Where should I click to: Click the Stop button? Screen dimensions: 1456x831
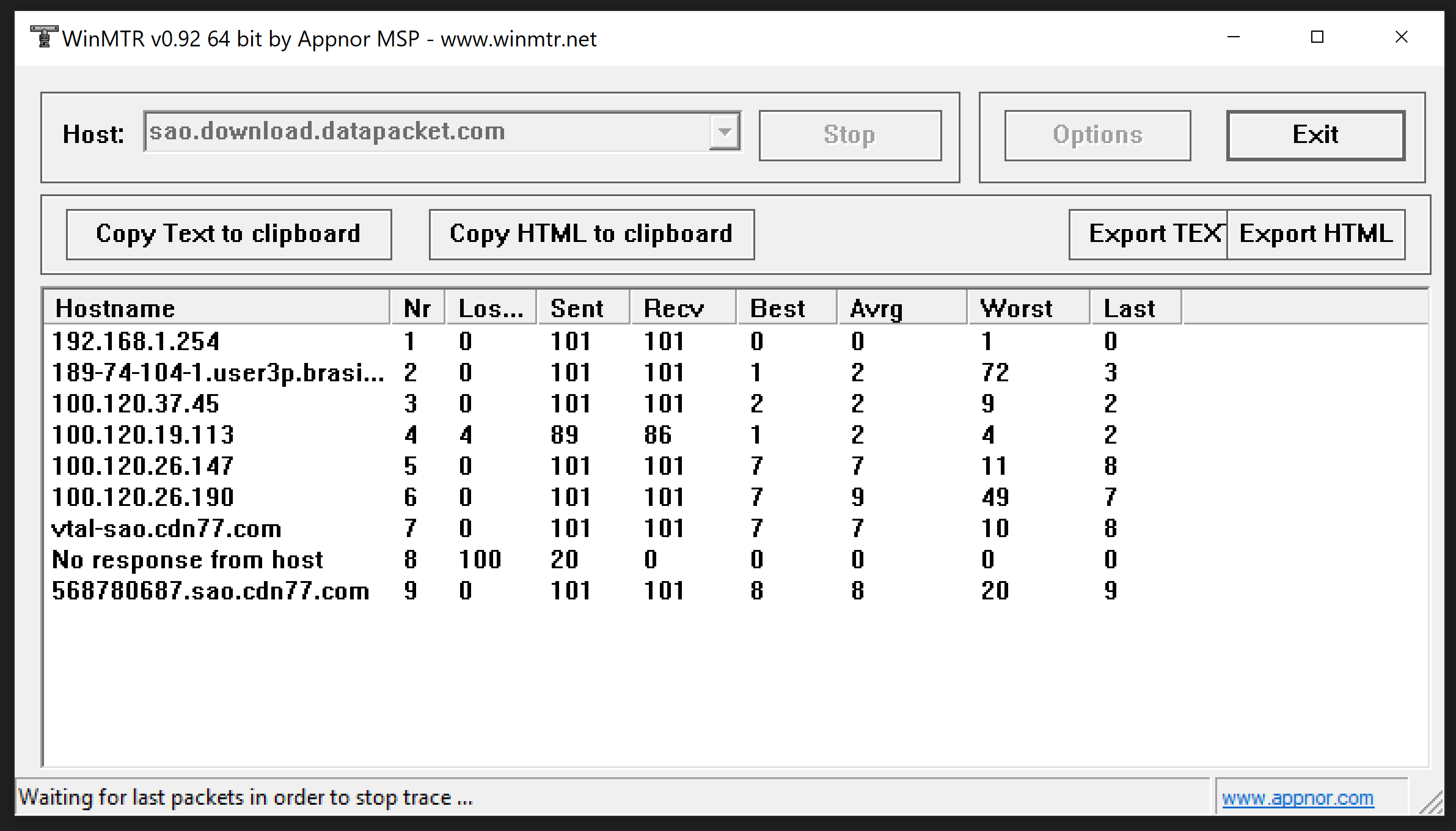850,135
